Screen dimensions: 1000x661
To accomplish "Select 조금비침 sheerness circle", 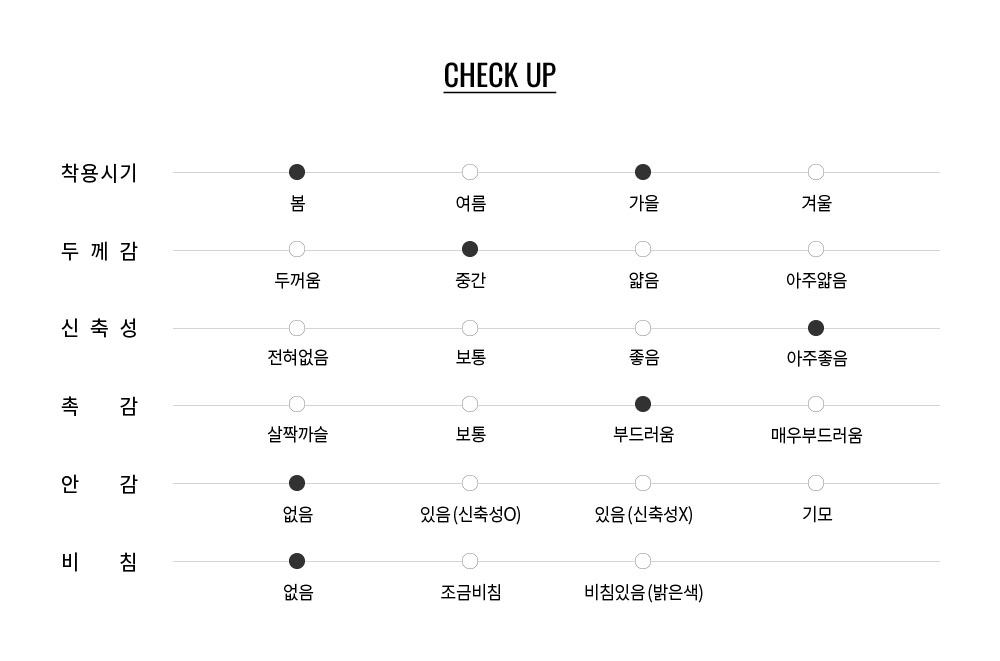I will [x=470, y=561].
